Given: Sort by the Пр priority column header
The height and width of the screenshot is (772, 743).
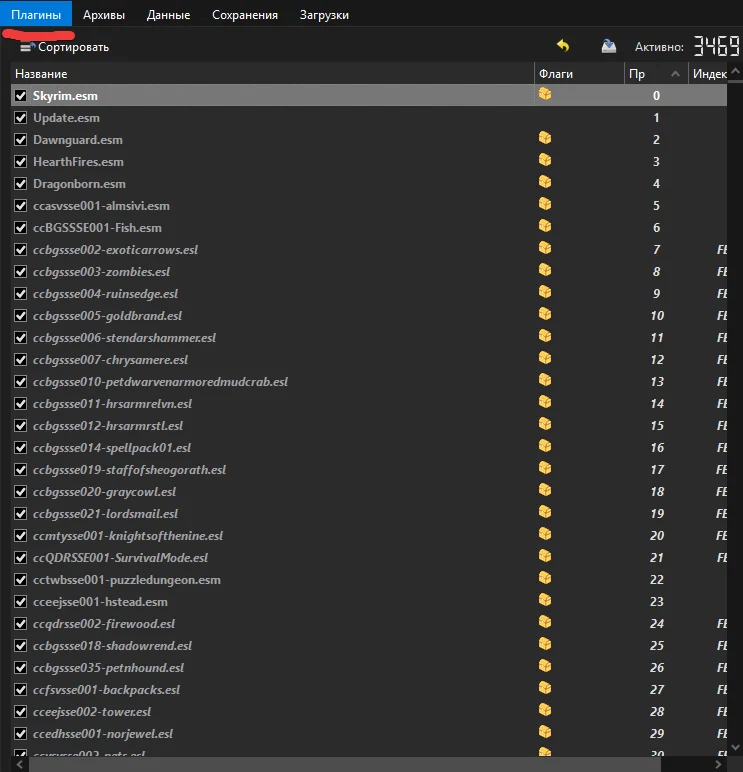Looking at the screenshot, I should pos(656,74).
